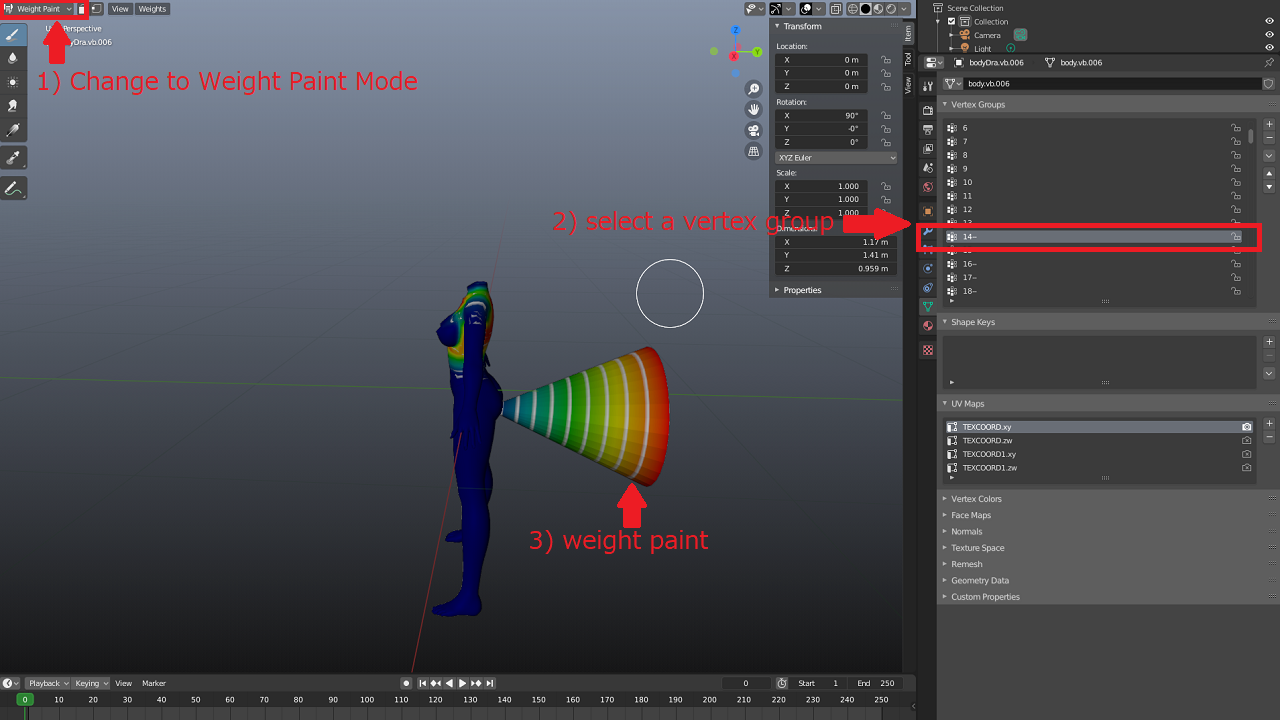Hide Camera with its eye icon
1280x720 pixels.
pyautogui.click(x=1269, y=35)
